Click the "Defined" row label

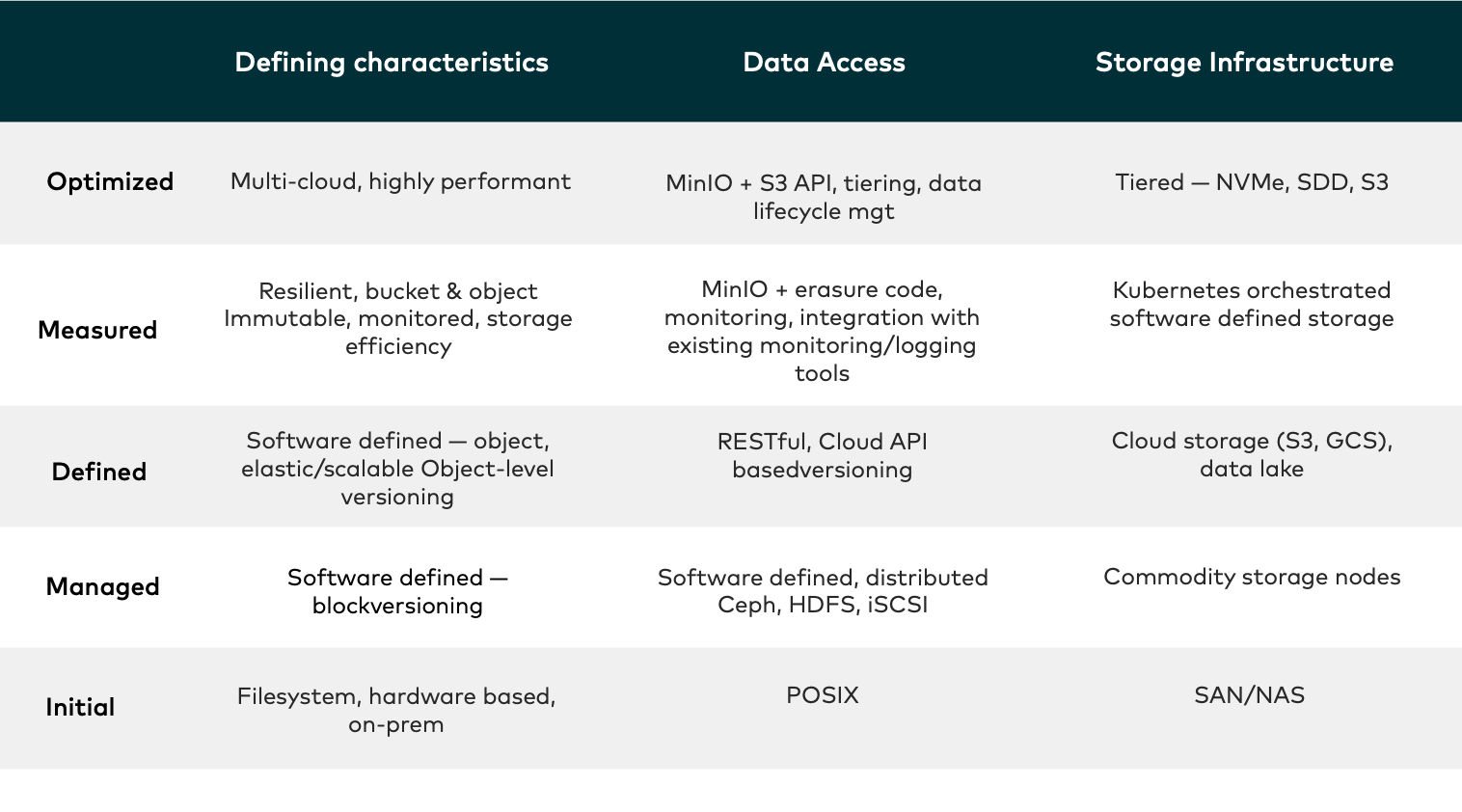pyautogui.click(x=98, y=472)
